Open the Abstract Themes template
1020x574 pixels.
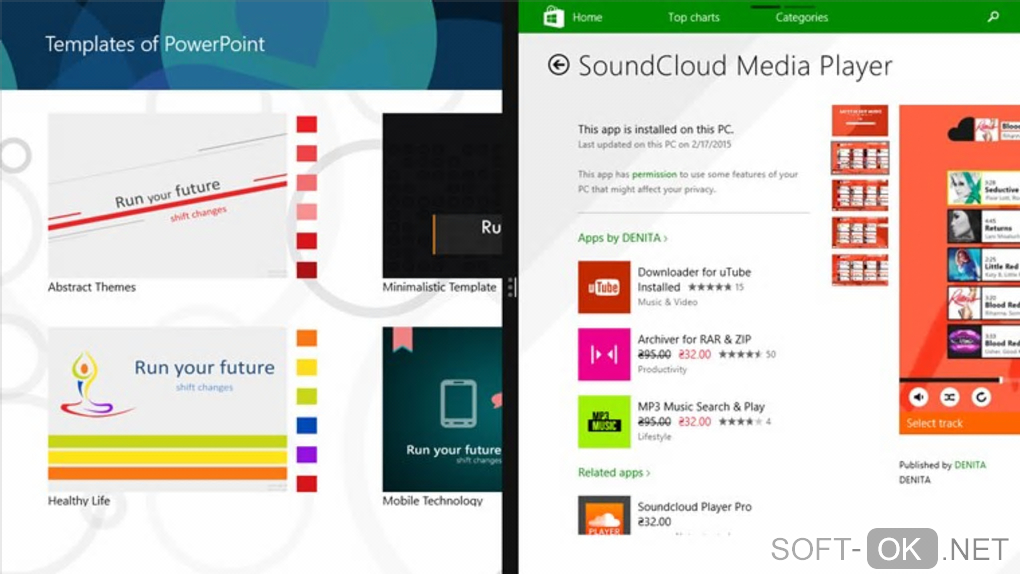point(167,195)
